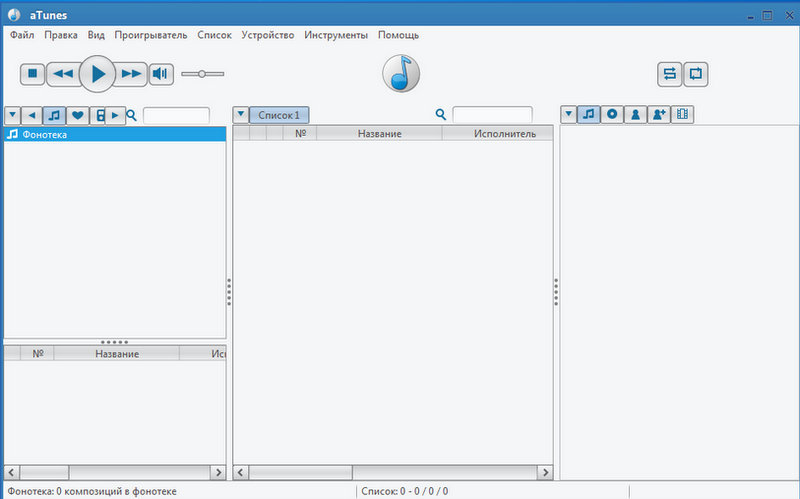Open the context panel options dropdown arrow
Image resolution: width=800 pixels, height=499 pixels.
click(x=568, y=114)
